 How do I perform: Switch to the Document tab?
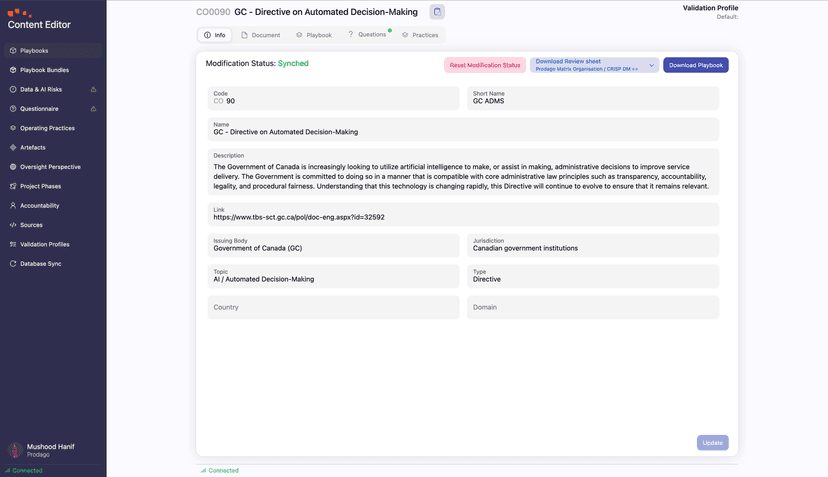coord(260,35)
